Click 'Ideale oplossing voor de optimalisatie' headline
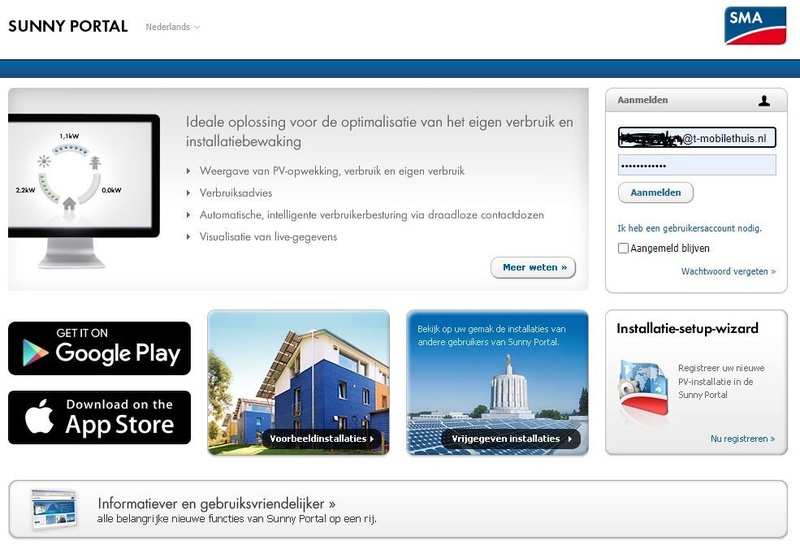 pyautogui.click(x=379, y=132)
